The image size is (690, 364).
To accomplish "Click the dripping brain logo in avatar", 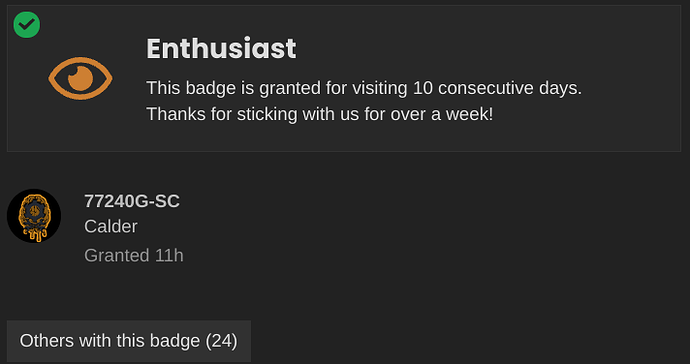I will pyautogui.click(x=34, y=218).
